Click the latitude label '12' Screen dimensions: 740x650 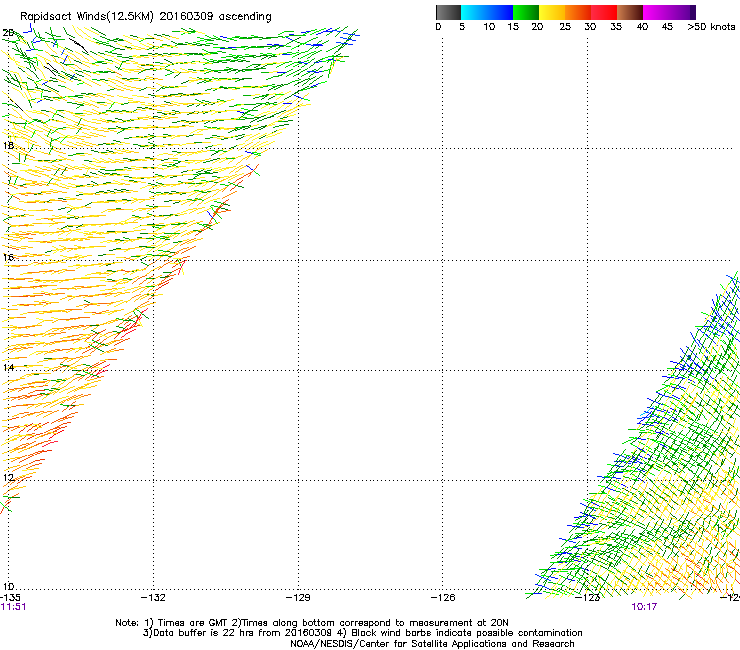(x=8, y=478)
